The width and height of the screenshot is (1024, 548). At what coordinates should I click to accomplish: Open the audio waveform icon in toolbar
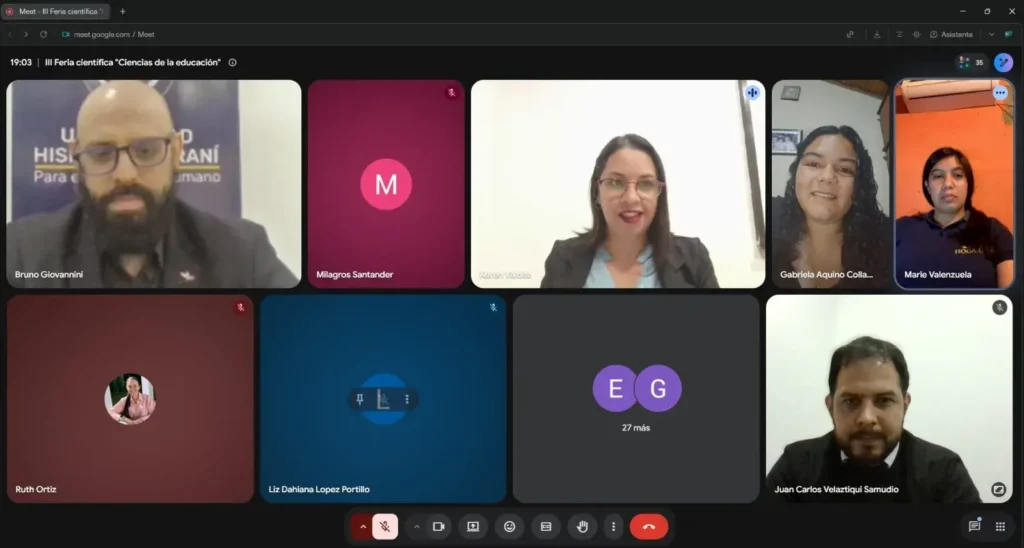tap(916, 35)
